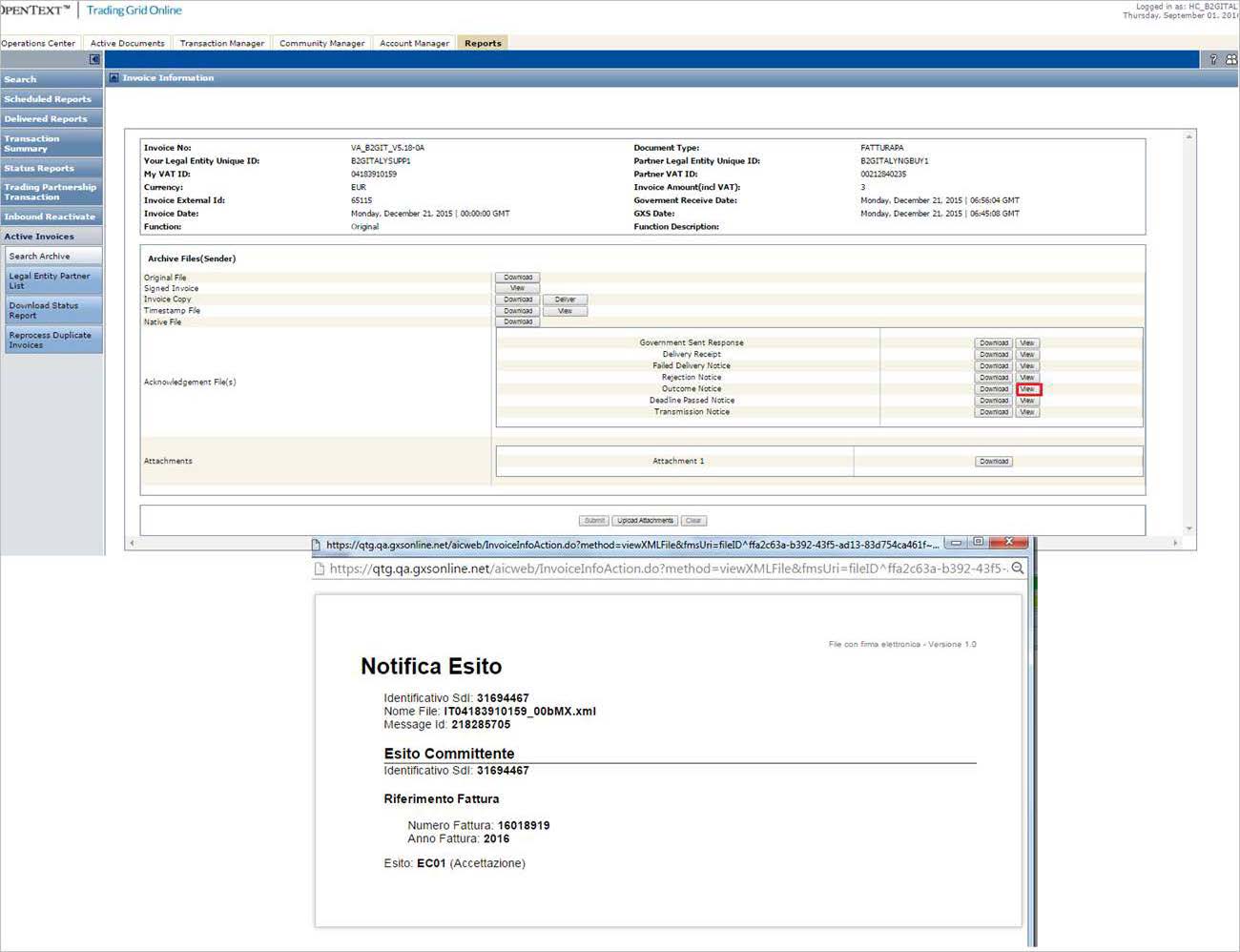Click the user icon beside help
The height and width of the screenshot is (952, 1240).
pos(1230,59)
